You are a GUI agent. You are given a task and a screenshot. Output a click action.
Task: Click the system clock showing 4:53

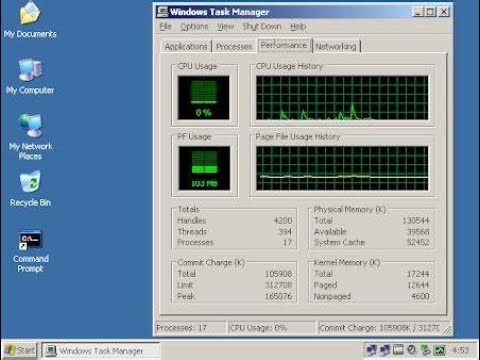click(460, 350)
